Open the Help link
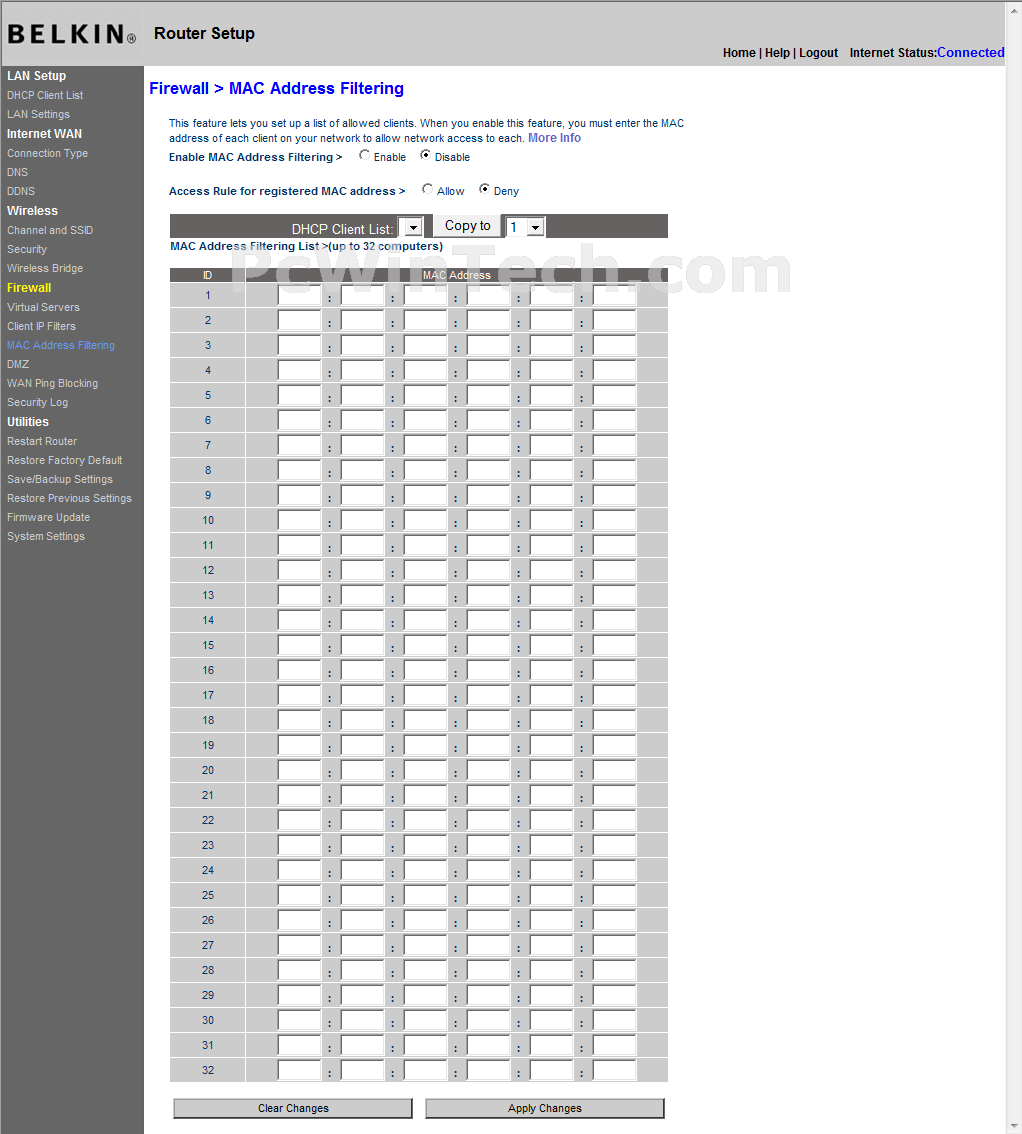This screenshot has height=1134, width=1022. [x=777, y=53]
